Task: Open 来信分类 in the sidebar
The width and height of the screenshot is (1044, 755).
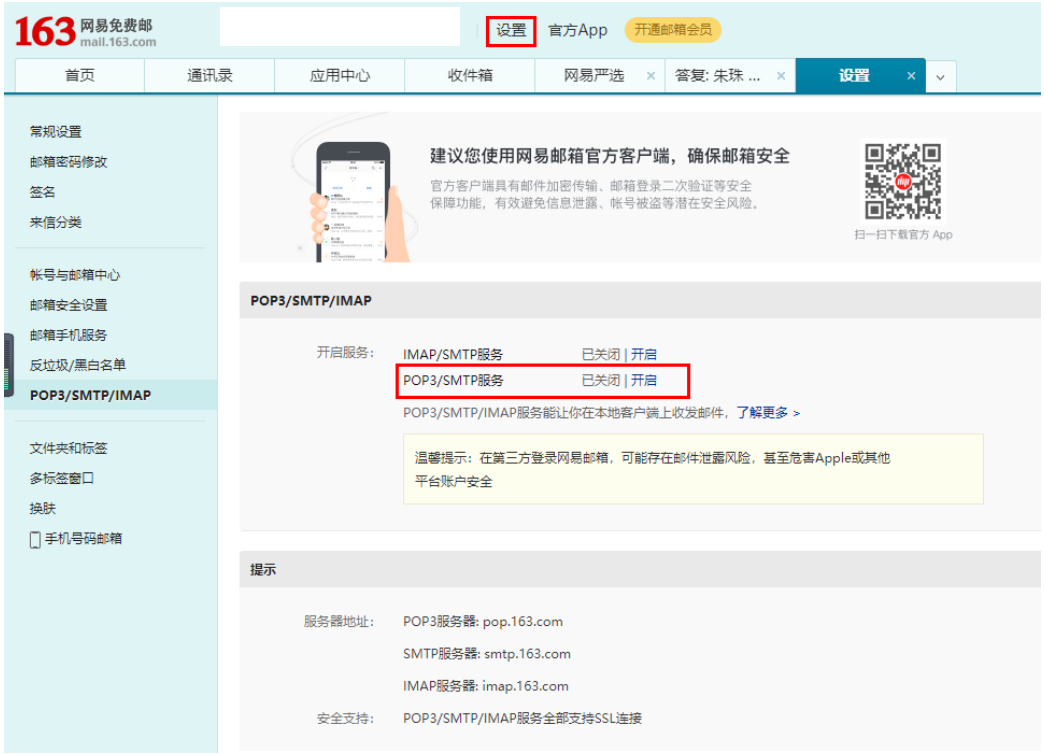Action: [x=56, y=222]
